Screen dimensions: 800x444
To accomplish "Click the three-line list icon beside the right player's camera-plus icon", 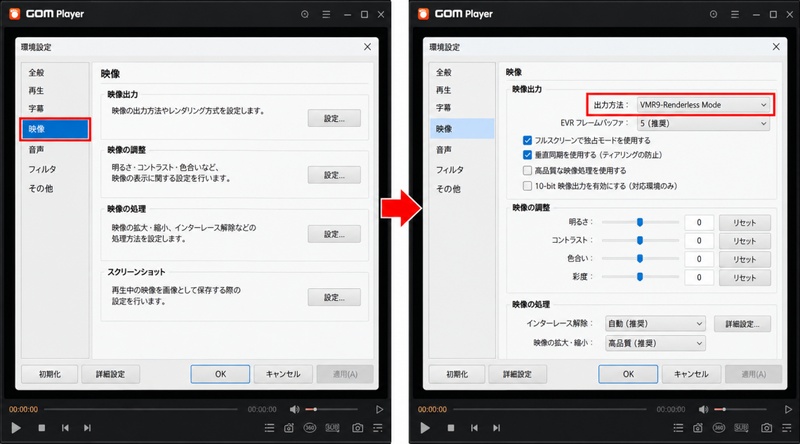I will (678, 428).
